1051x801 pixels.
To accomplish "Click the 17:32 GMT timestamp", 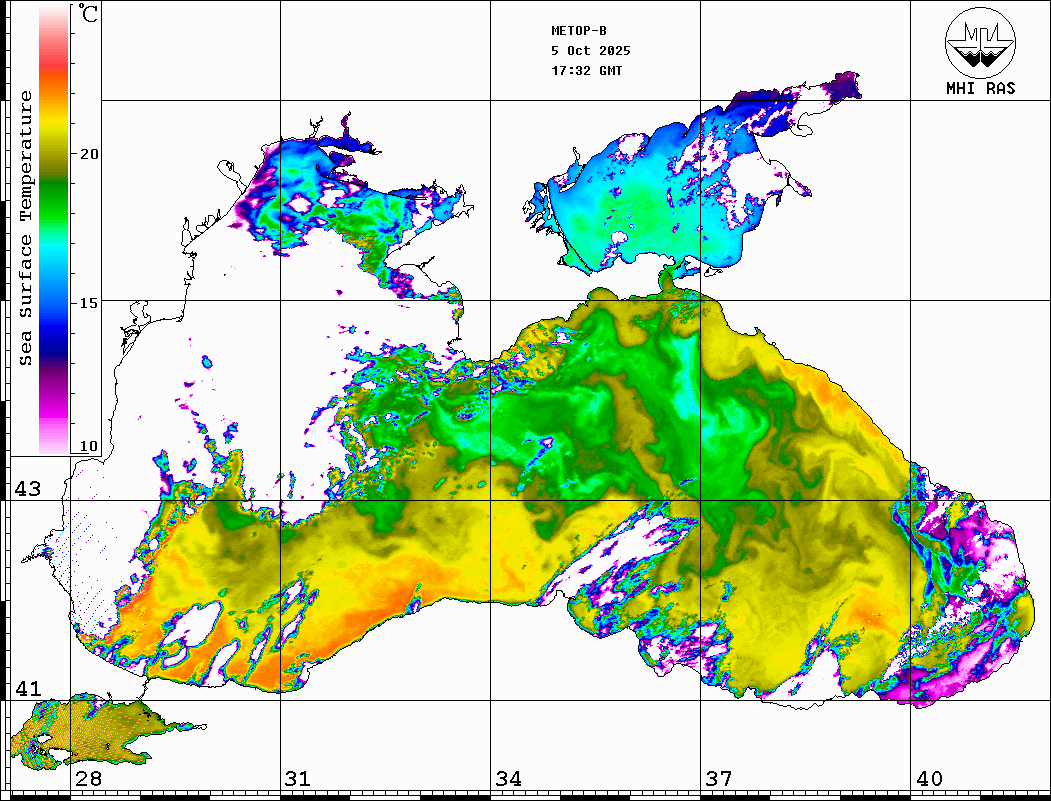I will pos(586,71).
